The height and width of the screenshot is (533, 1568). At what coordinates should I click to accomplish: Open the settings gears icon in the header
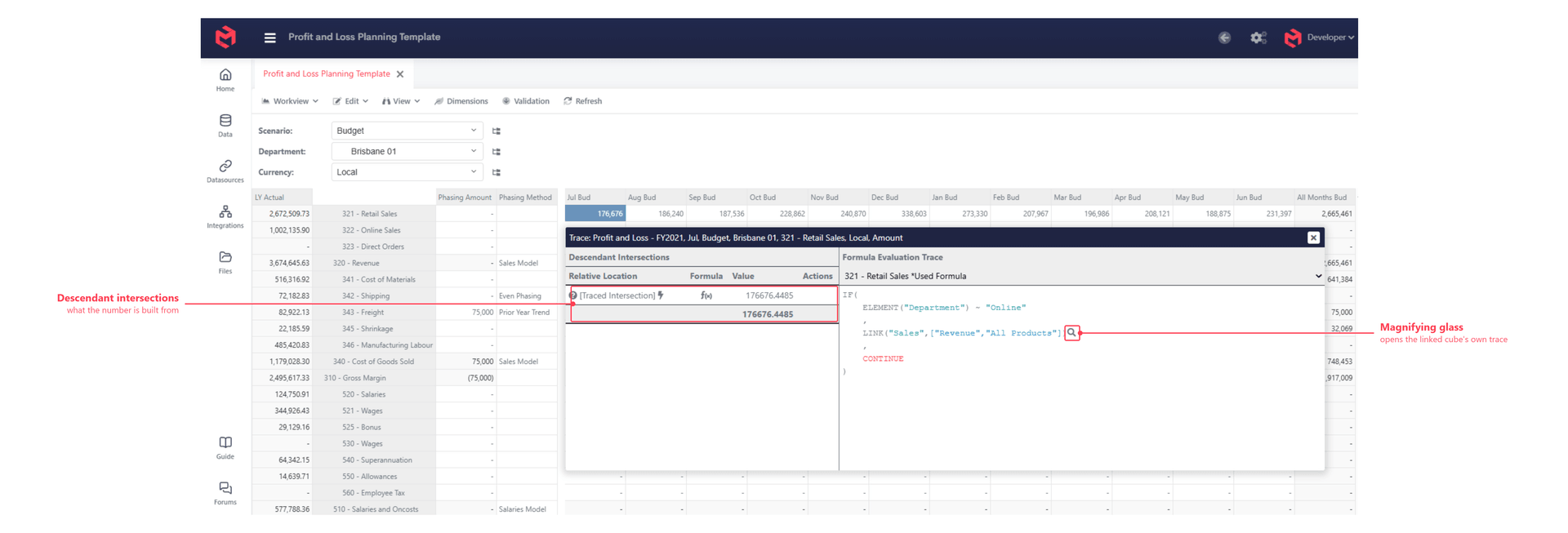[x=1258, y=38]
